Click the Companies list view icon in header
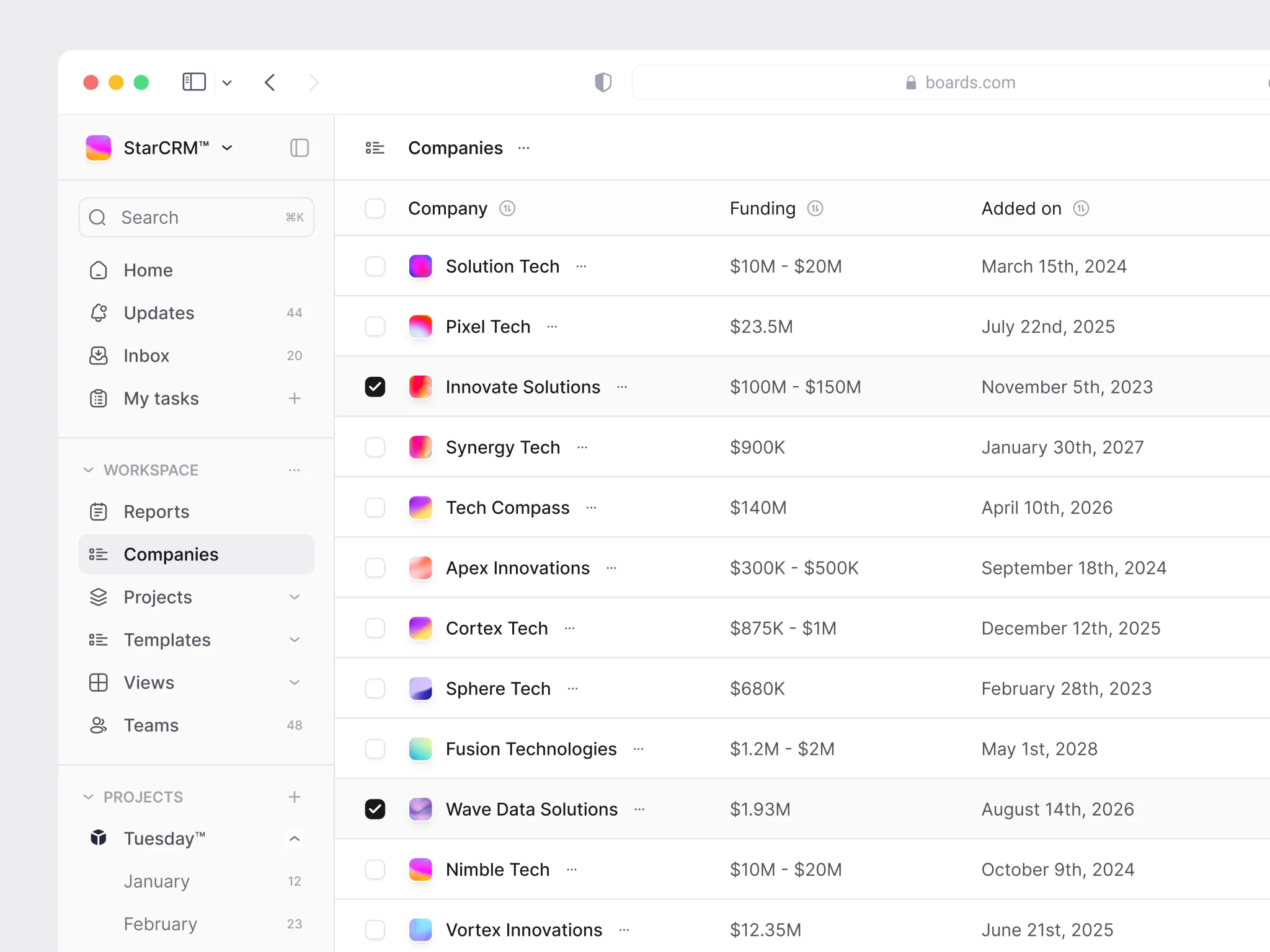This screenshot has height=952, width=1270. [x=375, y=148]
